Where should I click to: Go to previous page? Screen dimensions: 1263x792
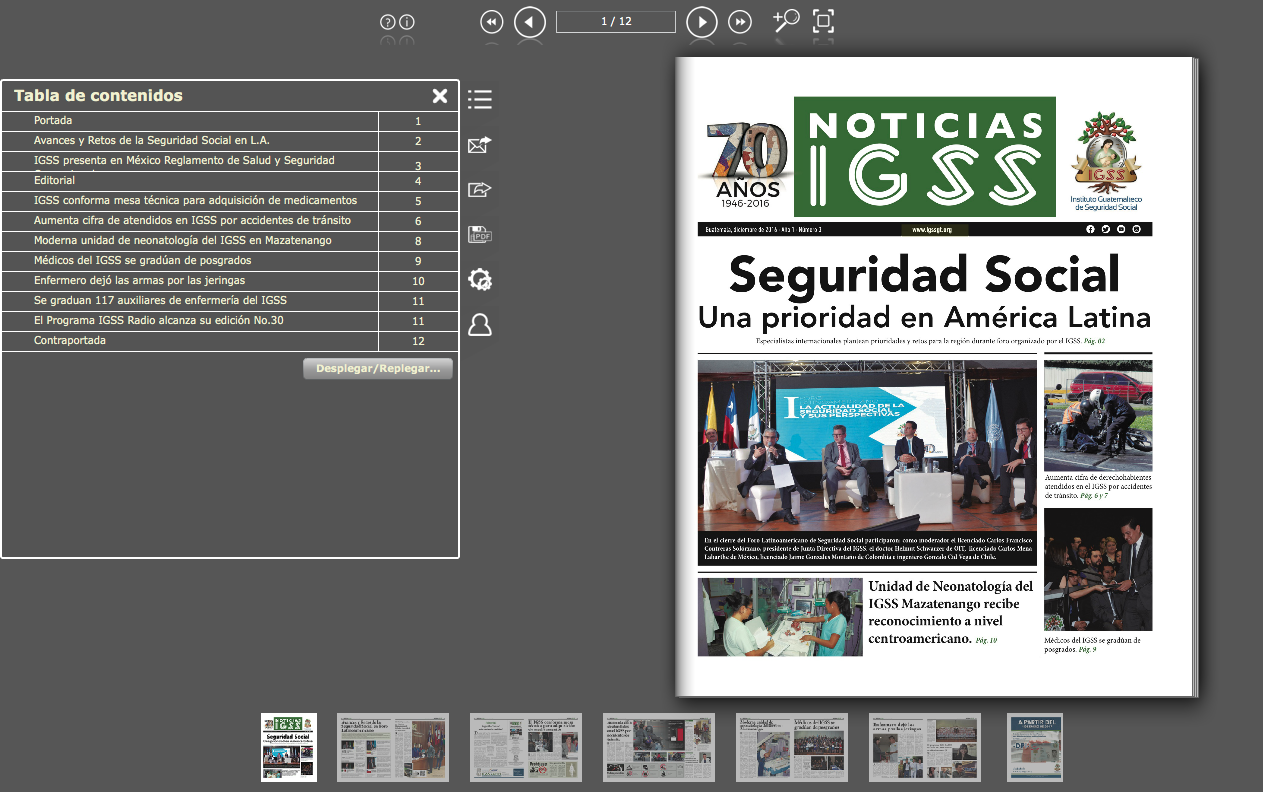coord(530,22)
